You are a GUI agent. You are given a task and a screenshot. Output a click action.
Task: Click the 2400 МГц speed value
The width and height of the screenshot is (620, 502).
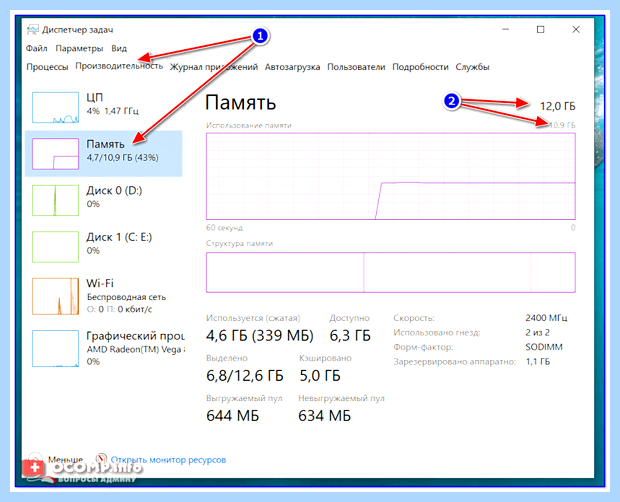tap(546, 318)
